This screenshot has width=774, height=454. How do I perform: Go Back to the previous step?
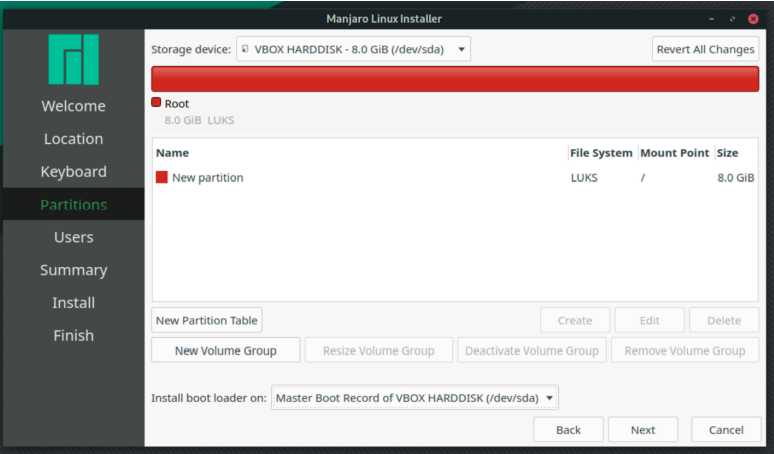(568, 430)
